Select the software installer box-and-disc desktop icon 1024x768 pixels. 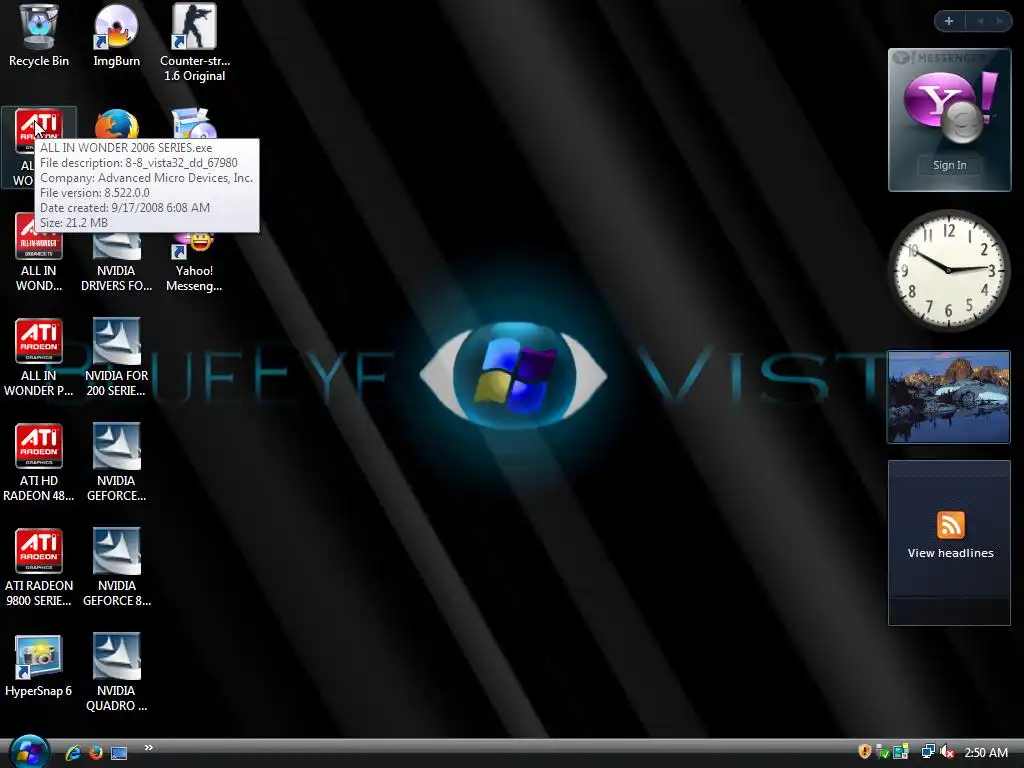[194, 124]
